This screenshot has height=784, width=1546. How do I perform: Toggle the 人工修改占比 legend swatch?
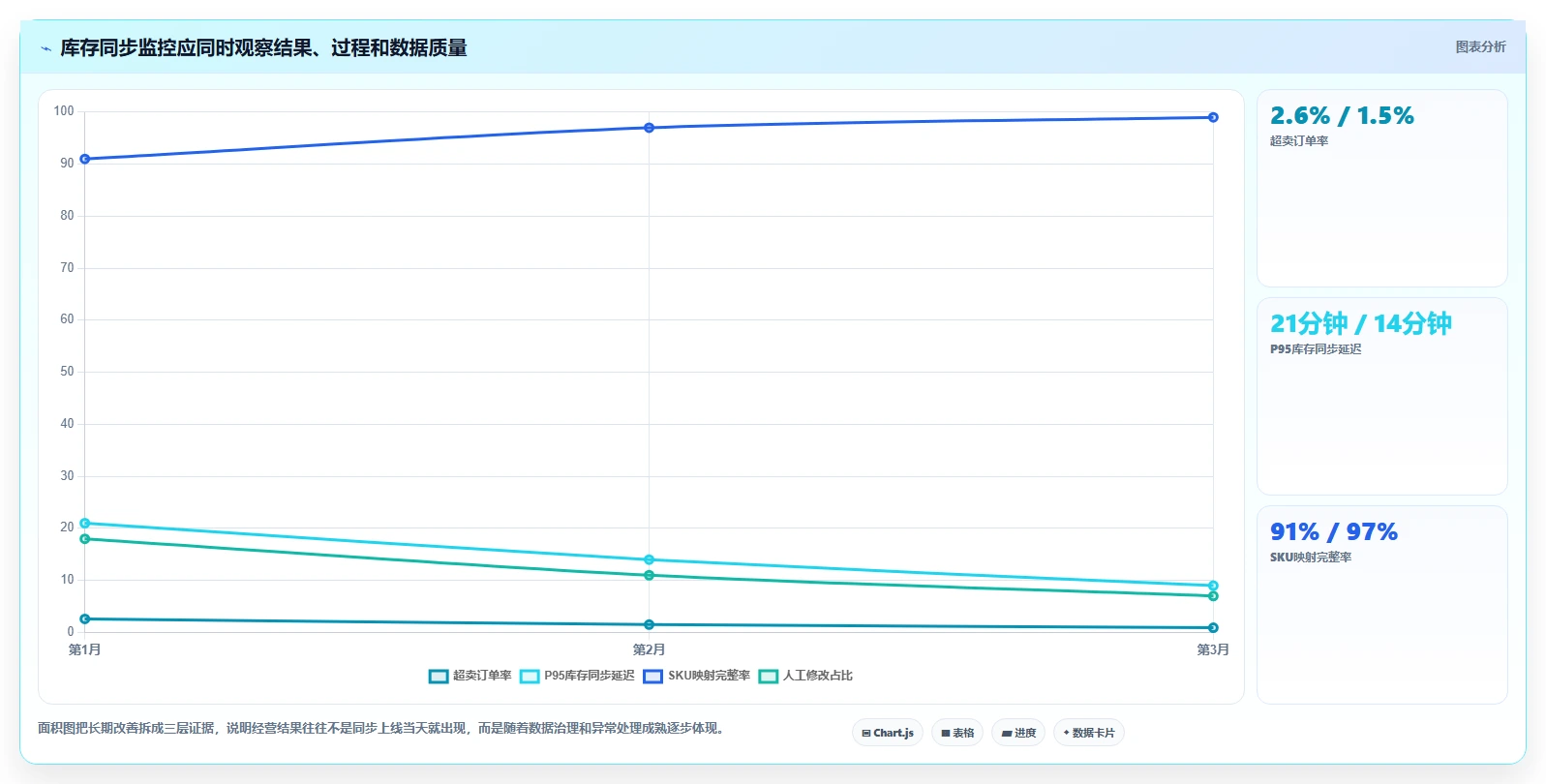tap(768, 676)
